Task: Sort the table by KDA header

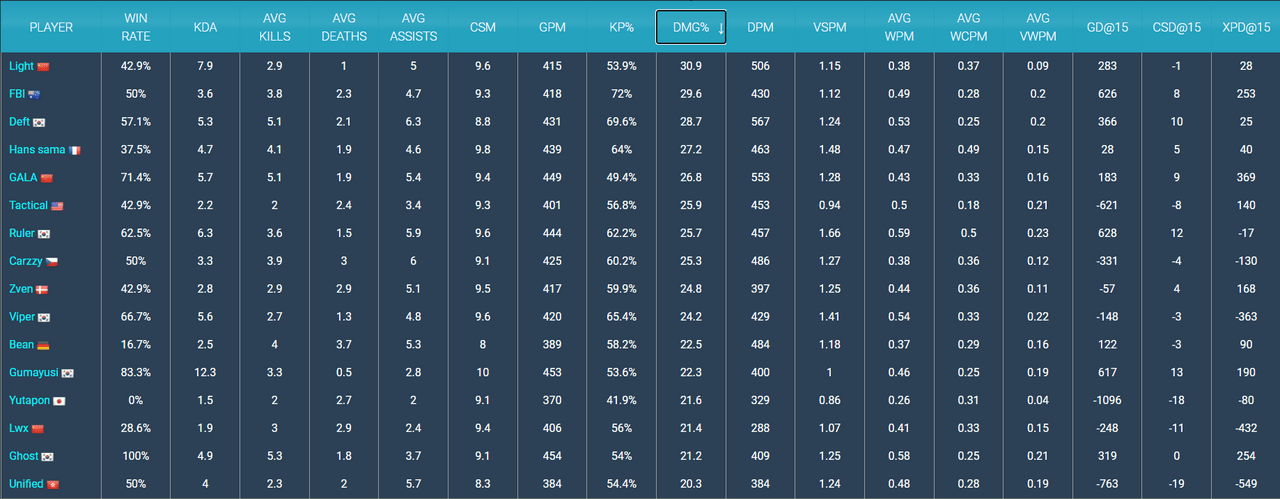Action: point(205,27)
